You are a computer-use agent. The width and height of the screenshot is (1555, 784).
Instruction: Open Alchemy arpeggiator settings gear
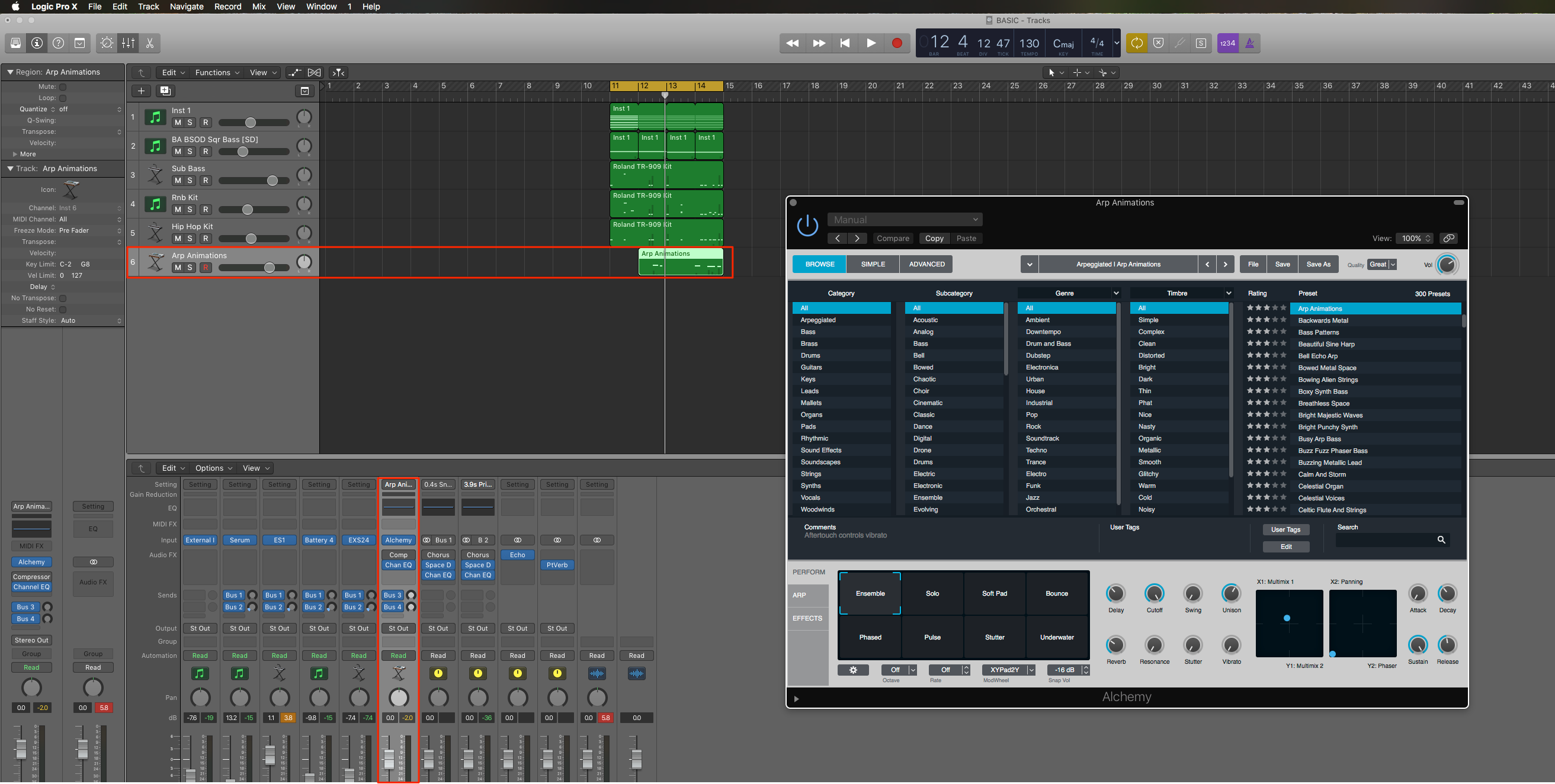(853, 670)
